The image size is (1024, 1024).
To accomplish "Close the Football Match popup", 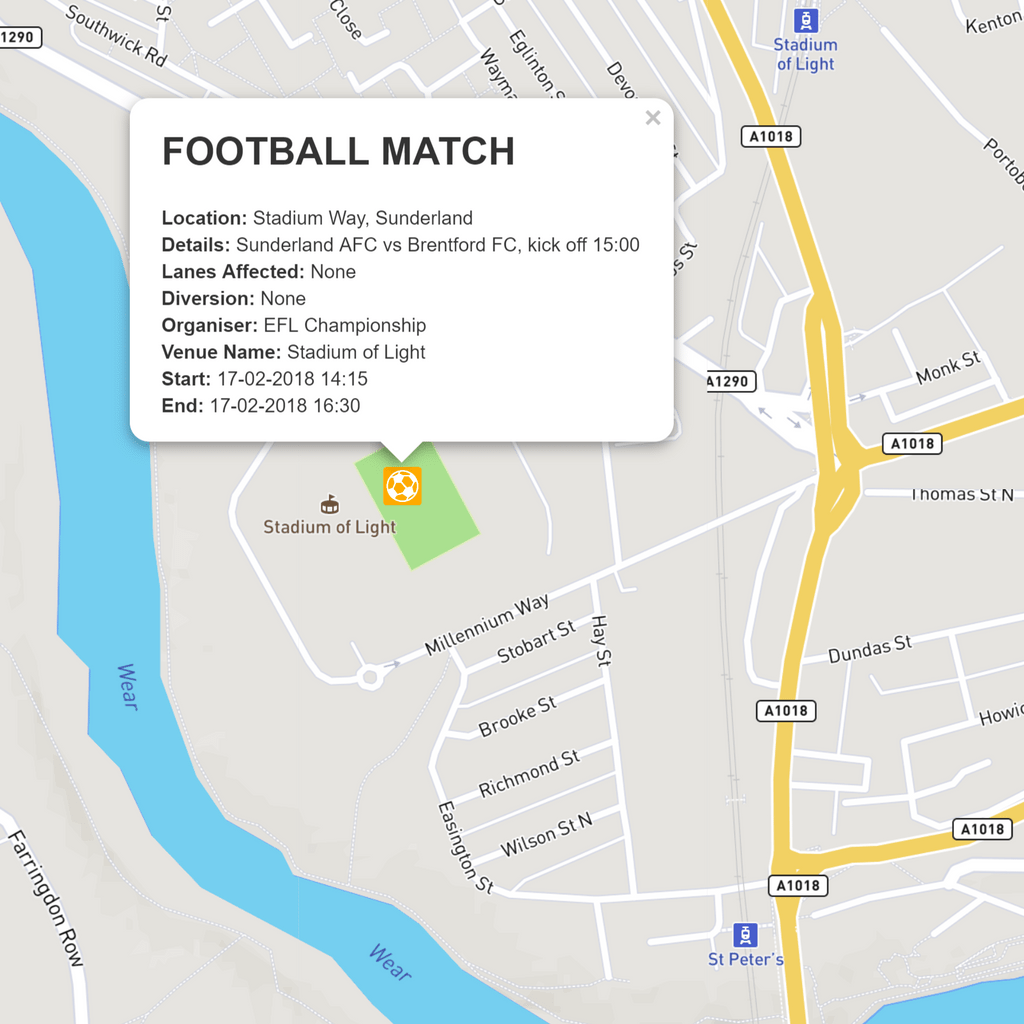I will [x=652, y=118].
